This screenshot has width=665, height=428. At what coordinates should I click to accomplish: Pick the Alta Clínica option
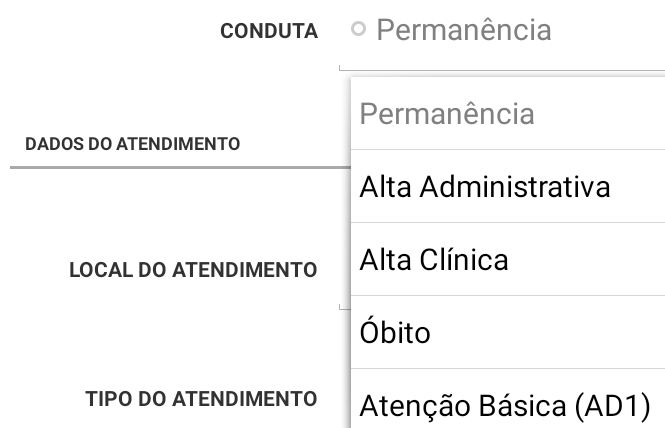tap(508, 259)
